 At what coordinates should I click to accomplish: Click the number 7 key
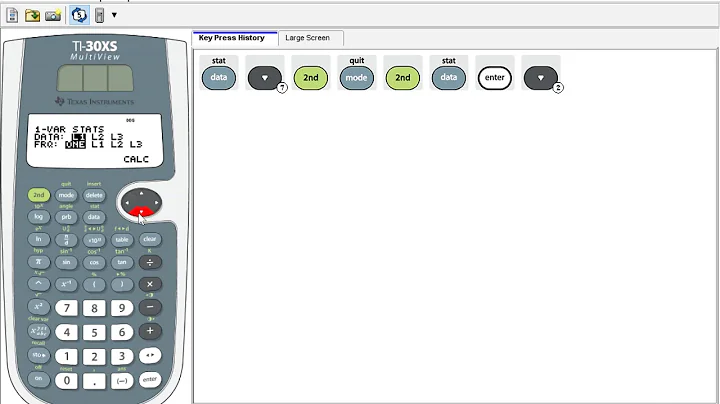(67, 308)
